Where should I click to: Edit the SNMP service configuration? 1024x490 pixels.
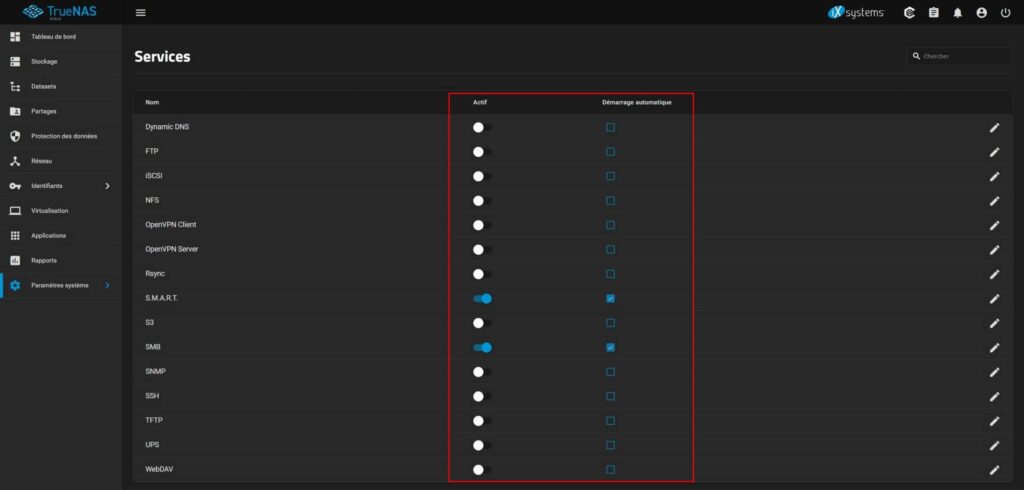pyautogui.click(x=994, y=372)
